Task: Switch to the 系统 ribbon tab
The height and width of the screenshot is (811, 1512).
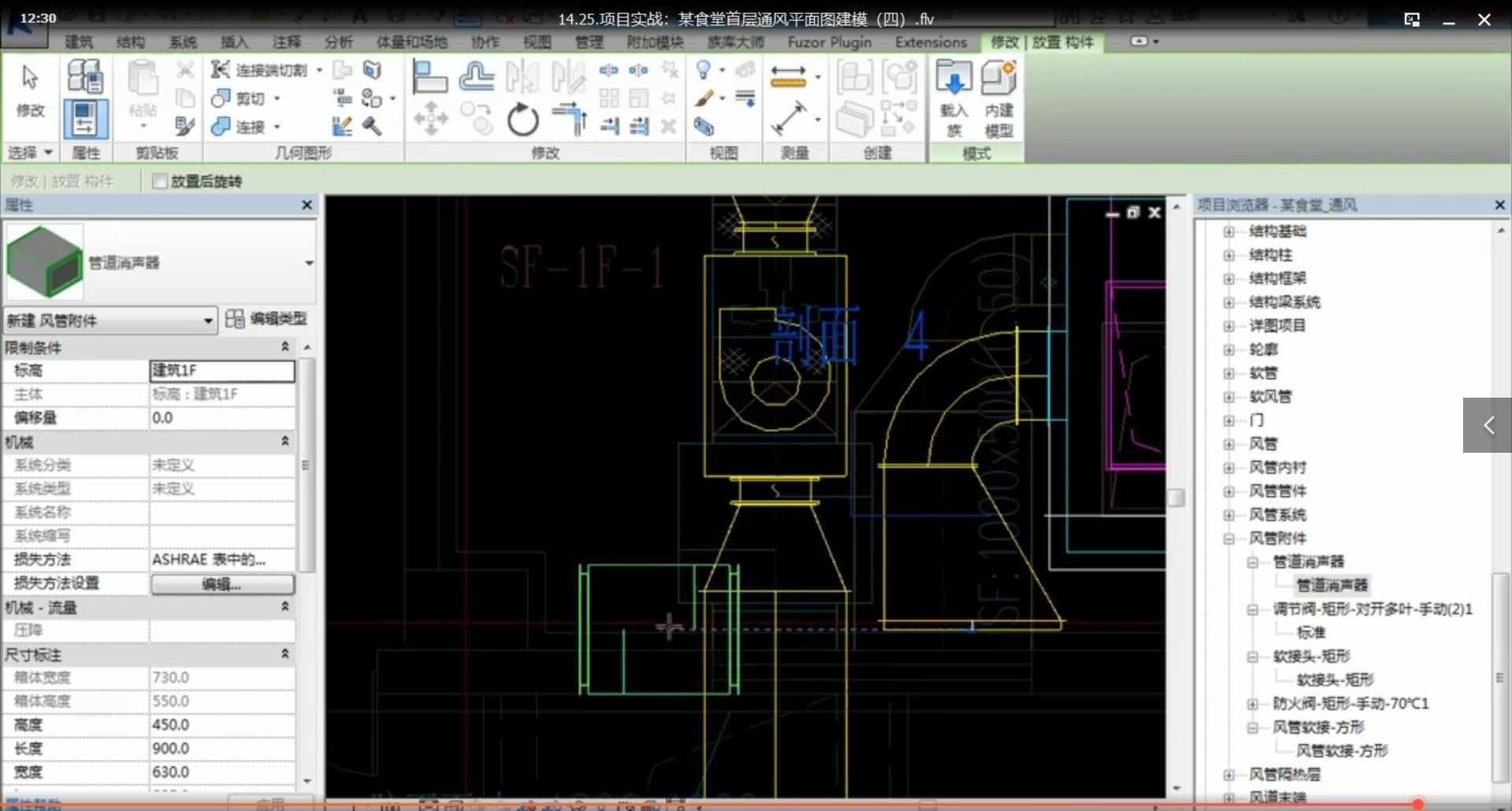Action: click(183, 42)
